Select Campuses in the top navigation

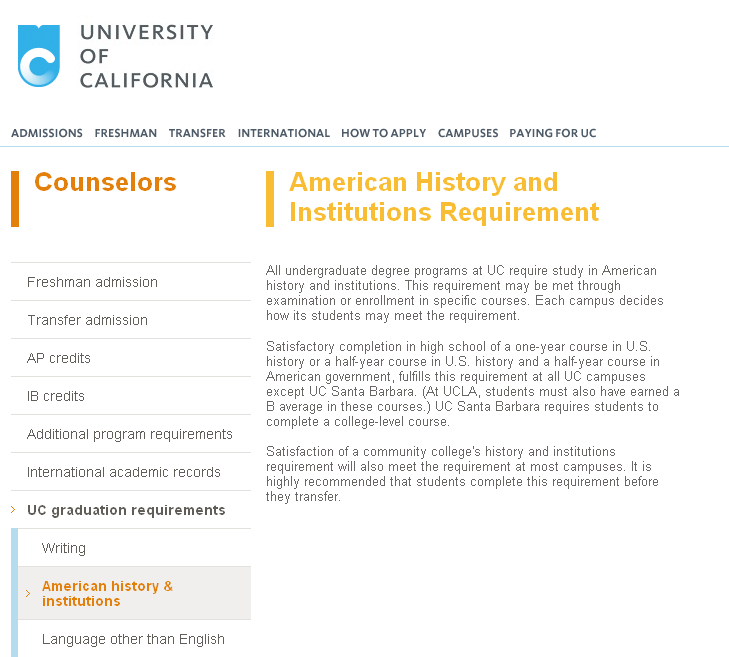[468, 133]
